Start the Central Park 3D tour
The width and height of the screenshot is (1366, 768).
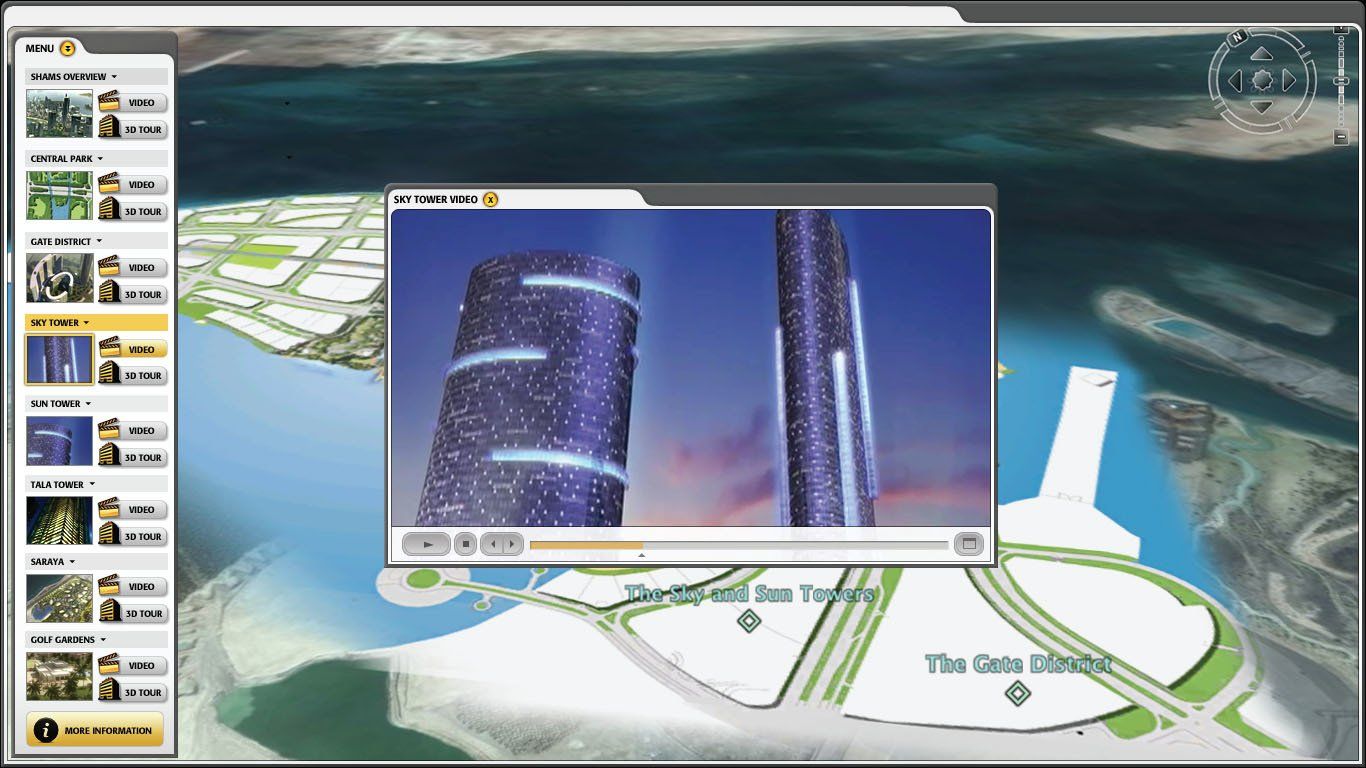pos(133,211)
